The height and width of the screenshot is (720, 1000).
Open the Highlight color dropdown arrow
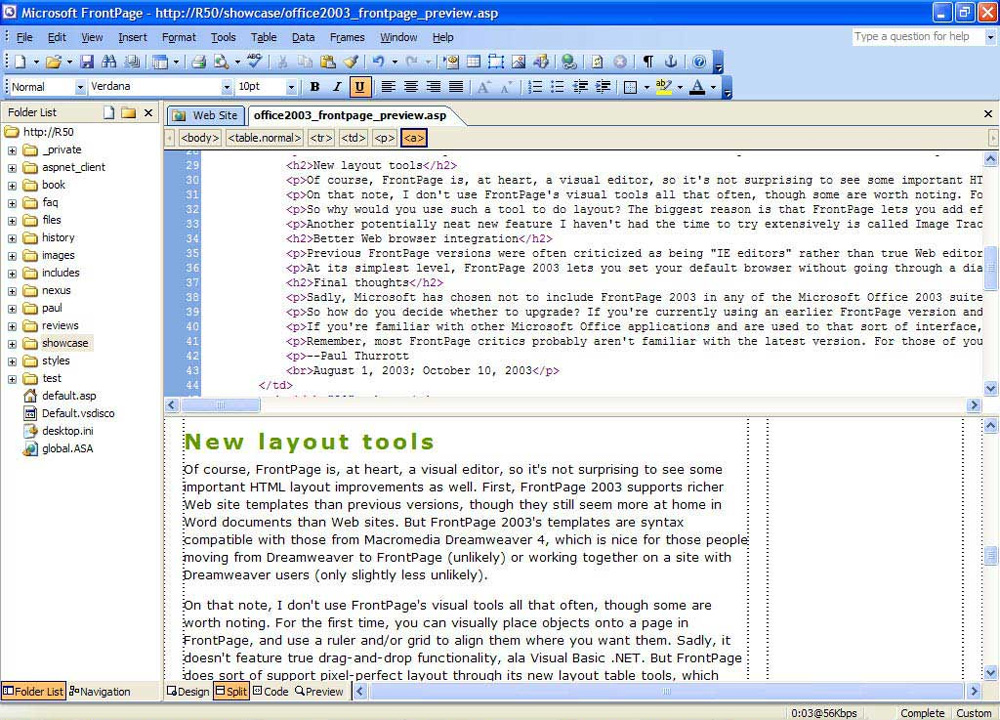tap(680, 87)
